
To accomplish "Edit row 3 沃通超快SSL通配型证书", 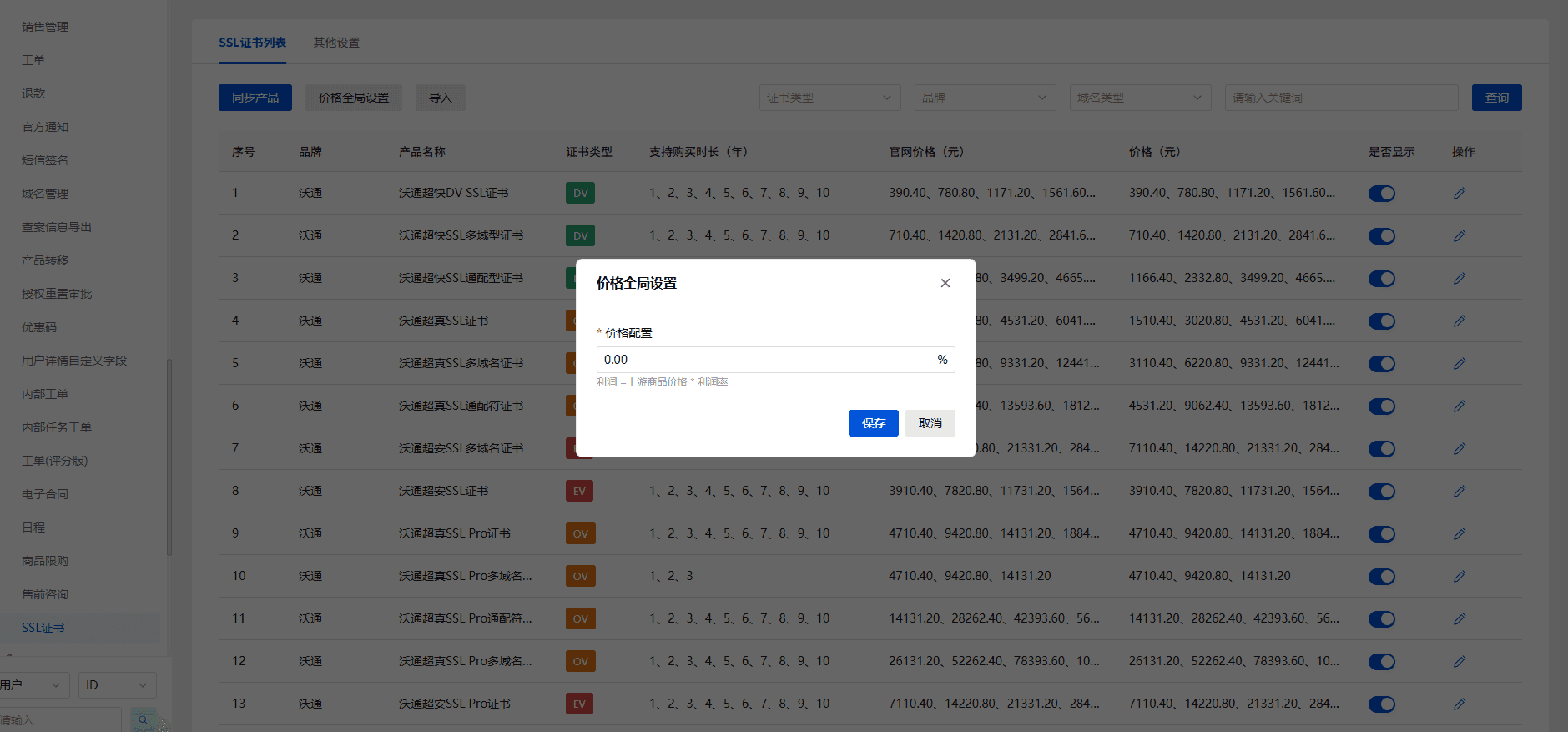I will pyautogui.click(x=1460, y=279).
